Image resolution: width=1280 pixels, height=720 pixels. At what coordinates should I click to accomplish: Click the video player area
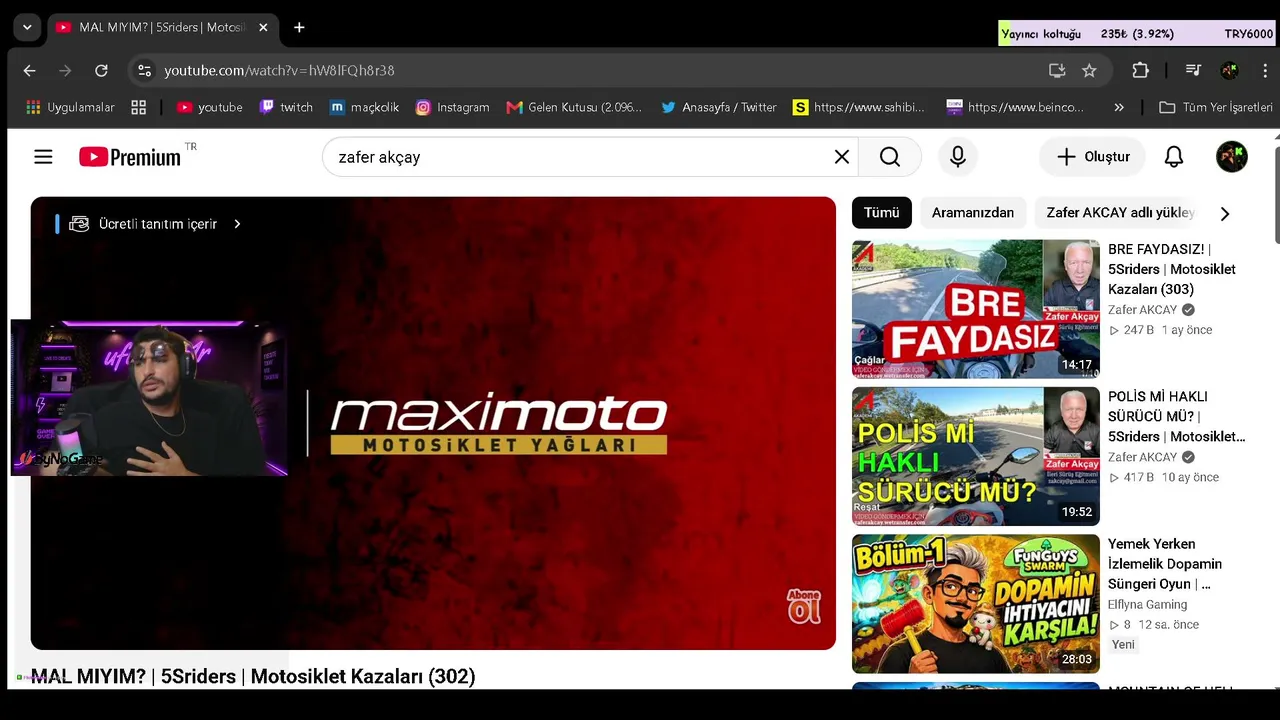coord(433,423)
